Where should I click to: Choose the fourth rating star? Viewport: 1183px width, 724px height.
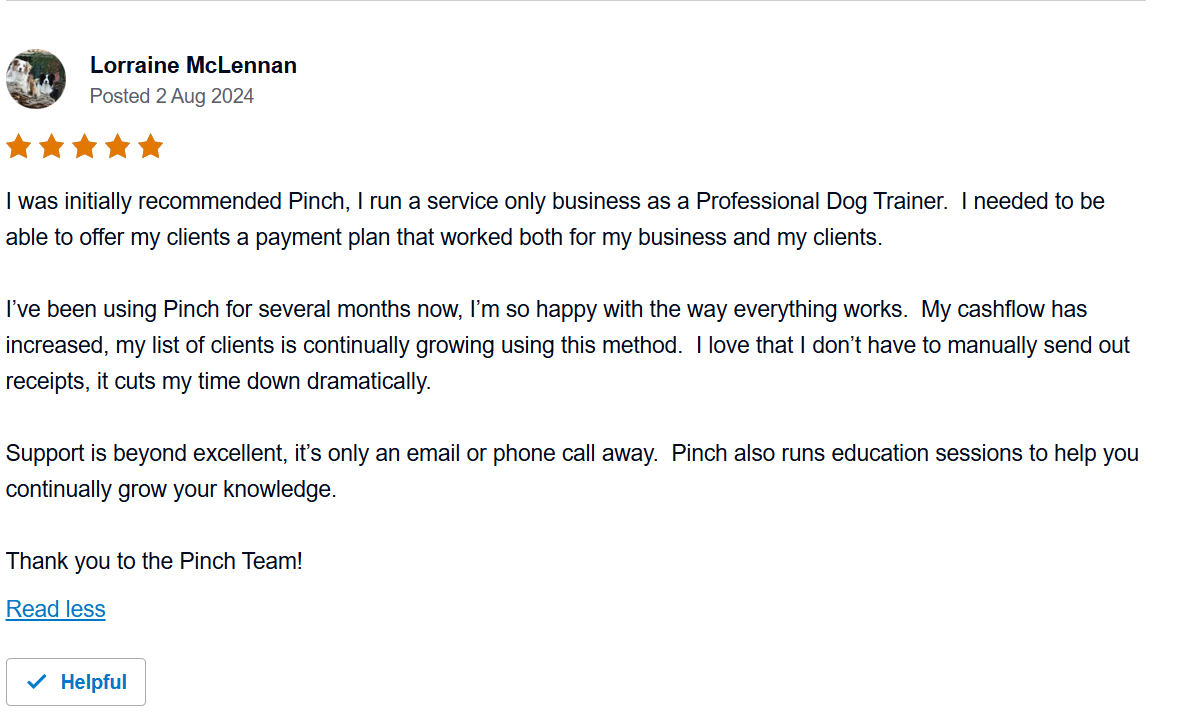click(x=118, y=146)
